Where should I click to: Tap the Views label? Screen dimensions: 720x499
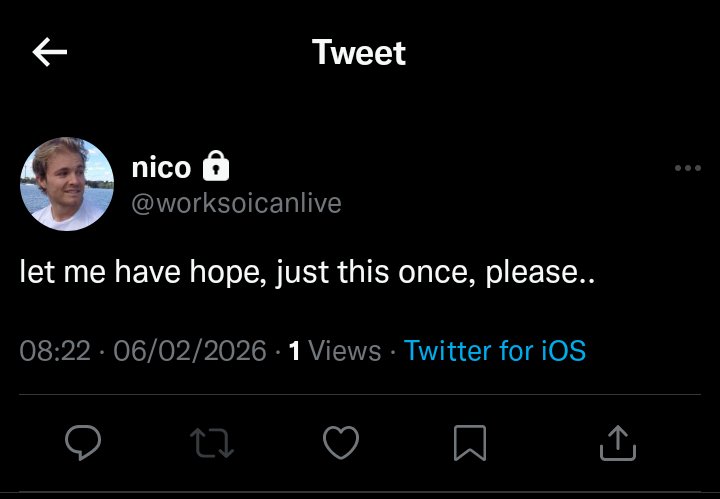click(x=344, y=351)
